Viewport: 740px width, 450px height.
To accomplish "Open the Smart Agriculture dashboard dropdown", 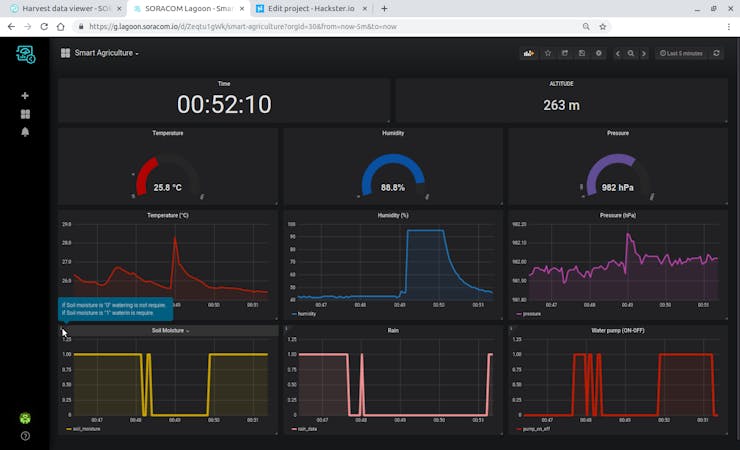I will (x=107, y=53).
